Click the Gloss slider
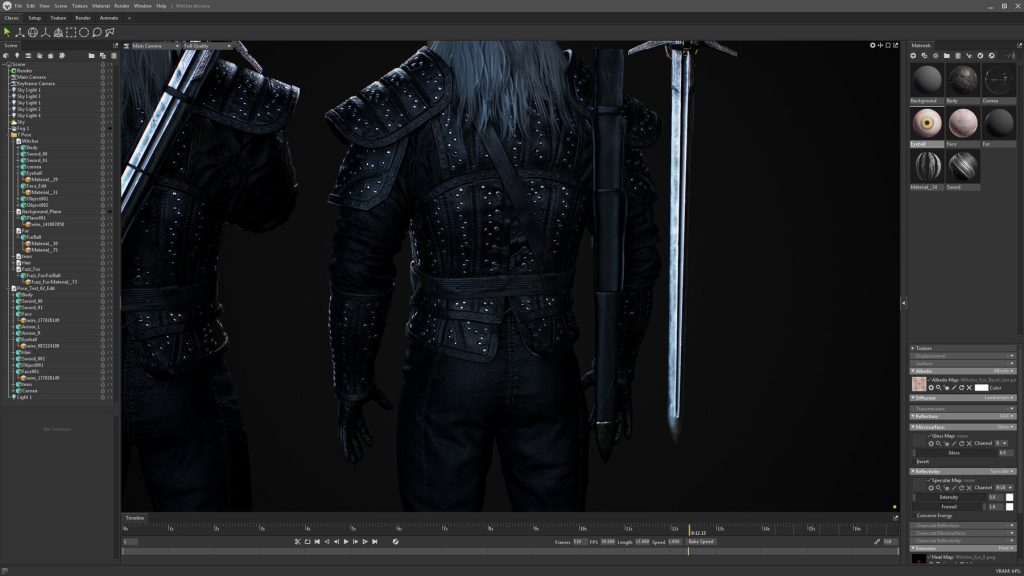This screenshot has width=1024, height=576. pos(955,453)
